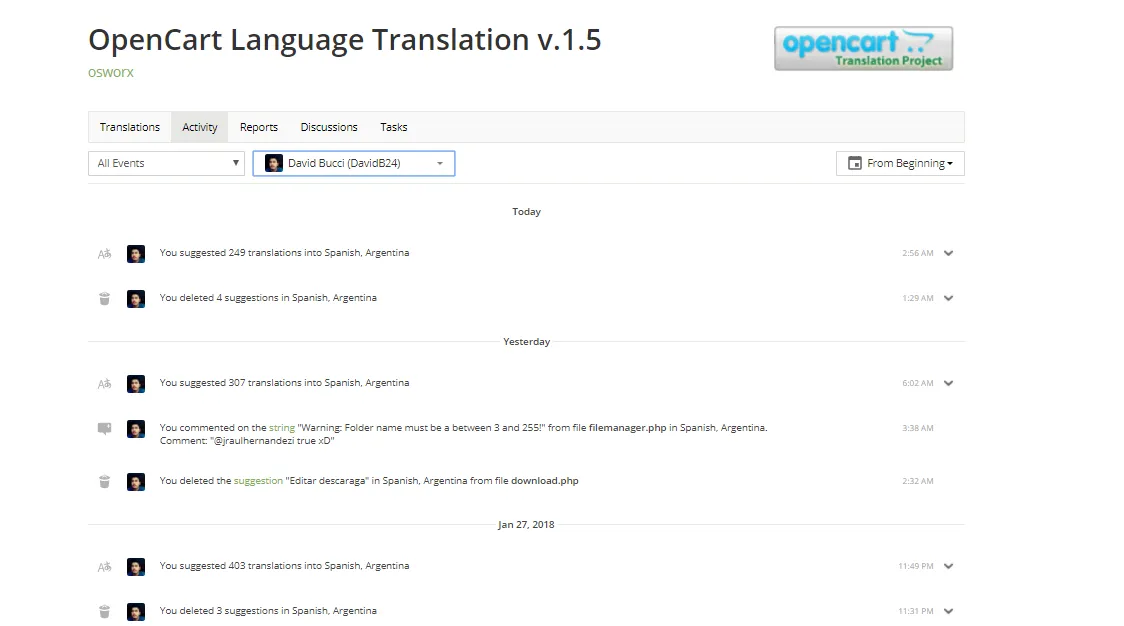The width and height of the screenshot is (1124, 626).
Task: Click the 2:56 AM timestamp
Action: 918,253
